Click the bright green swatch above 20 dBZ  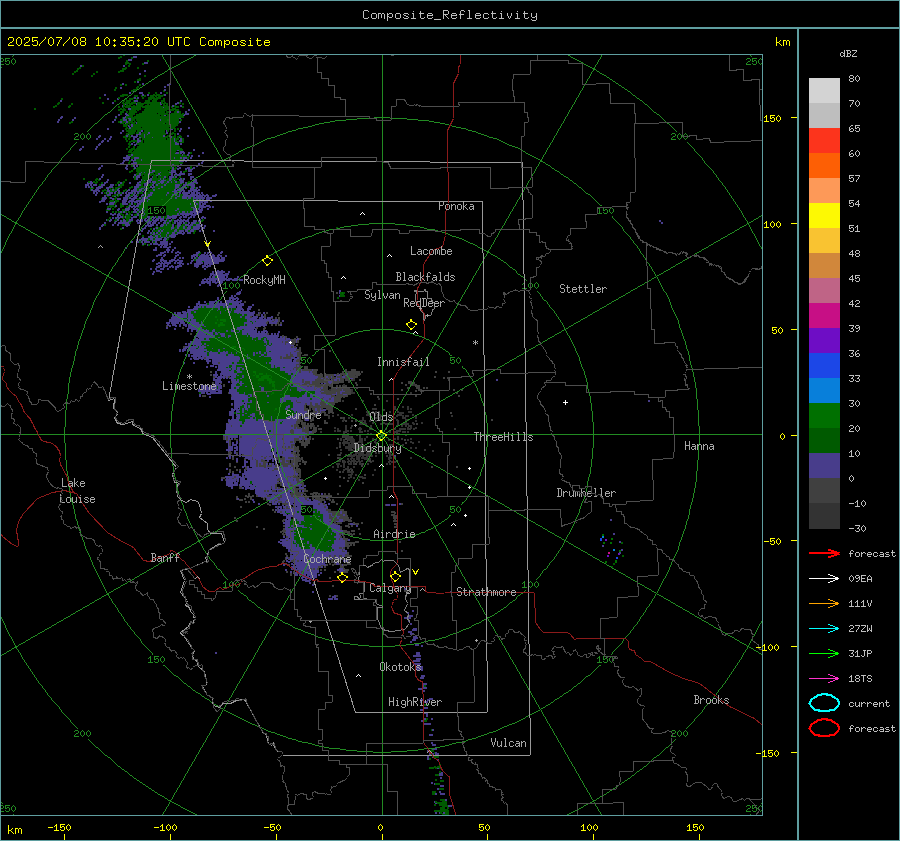point(824,415)
